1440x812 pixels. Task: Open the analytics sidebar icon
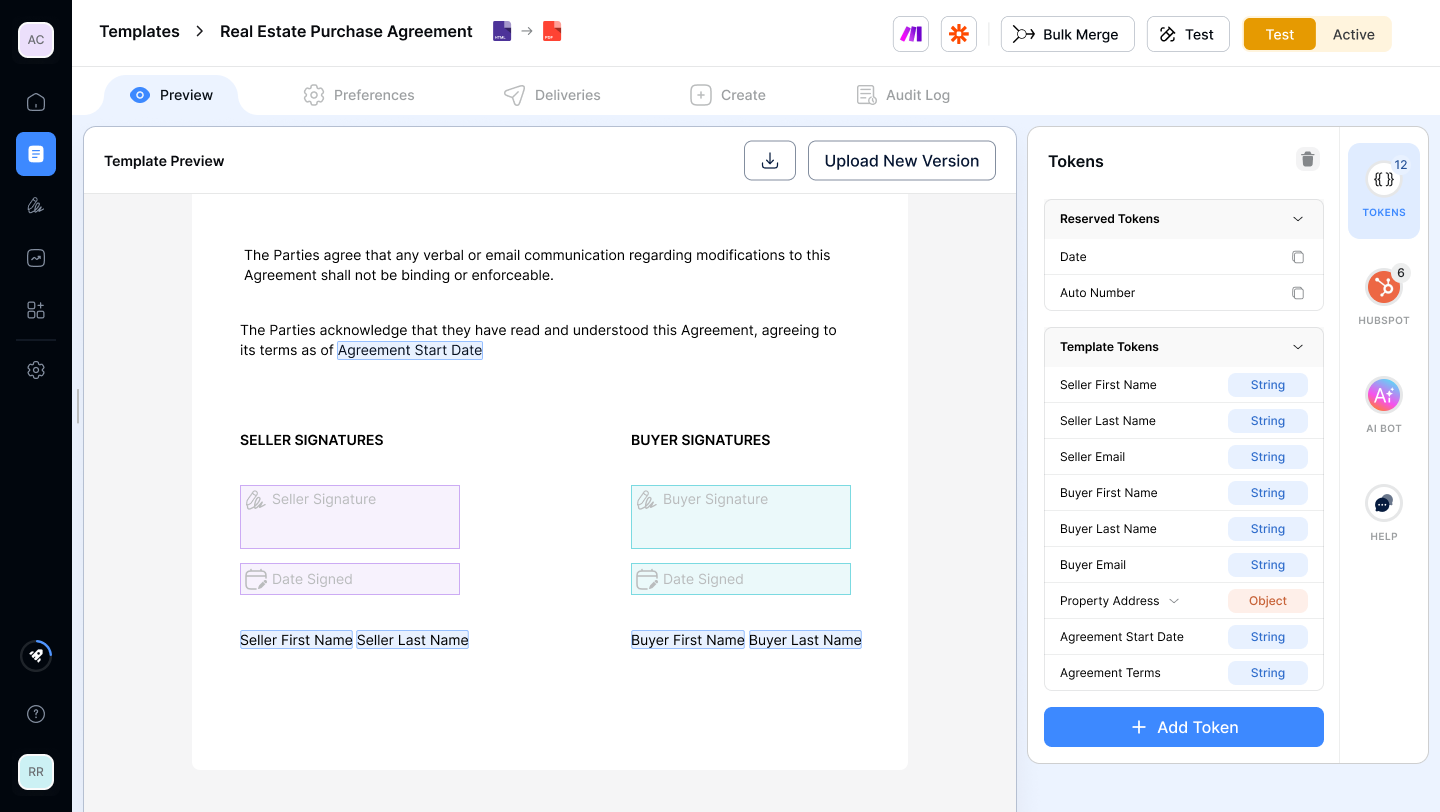[x=35, y=257]
